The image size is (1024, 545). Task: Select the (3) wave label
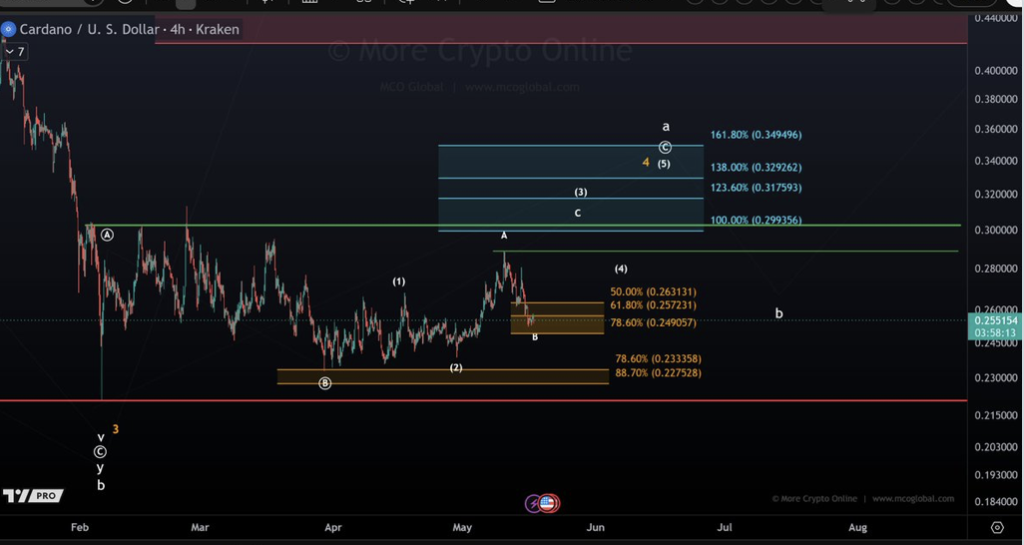point(581,193)
